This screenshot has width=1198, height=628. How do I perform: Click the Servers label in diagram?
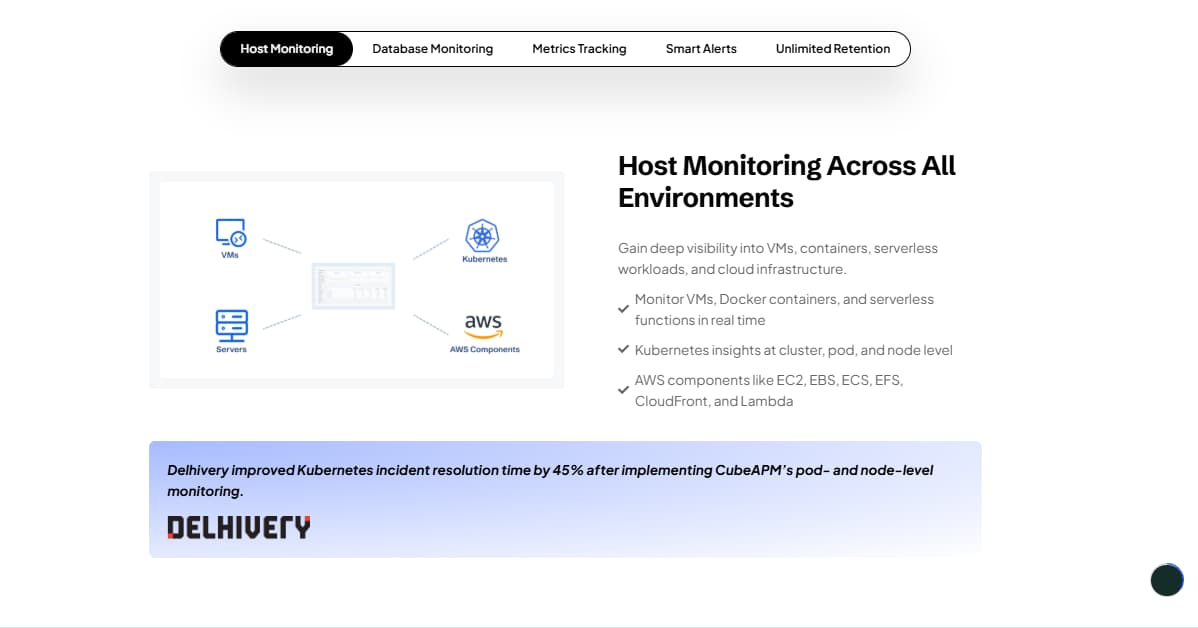point(231,350)
